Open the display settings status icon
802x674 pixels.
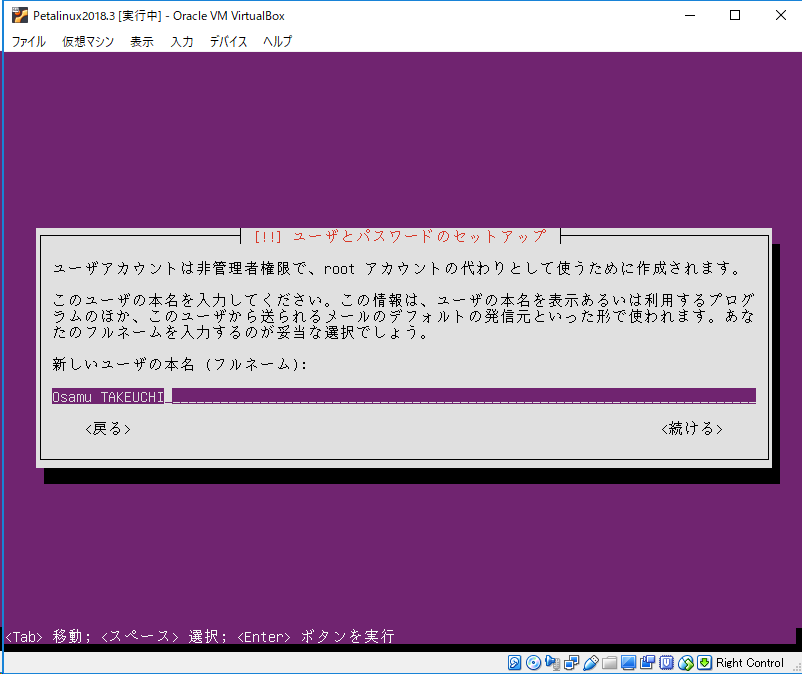click(630, 662)
